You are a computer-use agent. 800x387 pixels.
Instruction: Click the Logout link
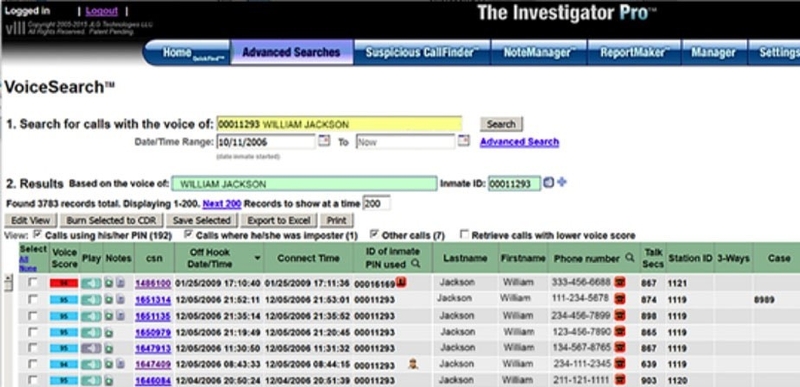pos(102,11)
